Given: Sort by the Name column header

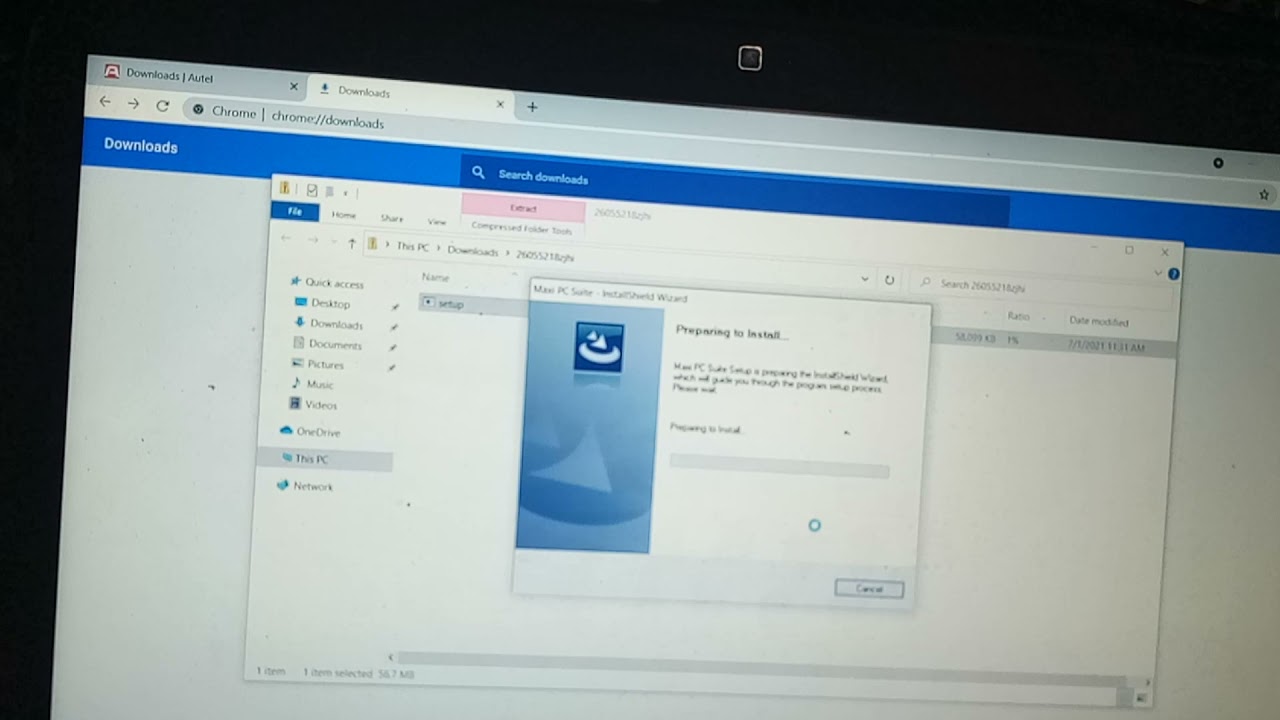Looking at the screenshot, I should 435,277.
